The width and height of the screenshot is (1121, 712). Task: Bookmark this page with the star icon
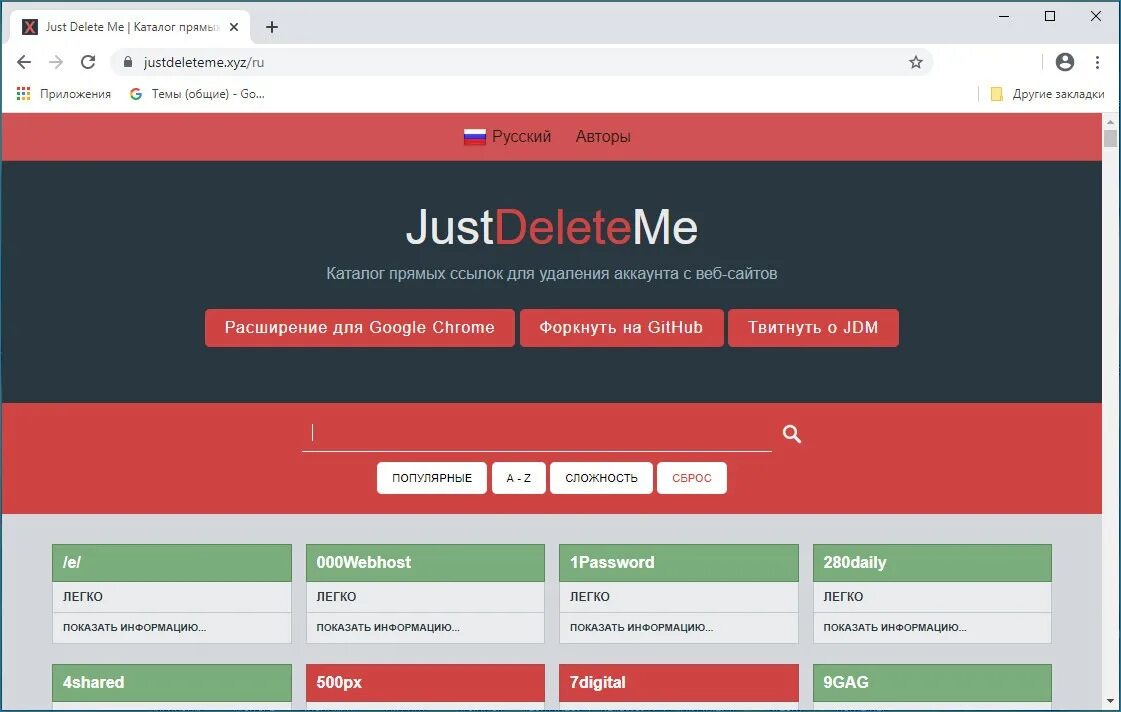click(915, 62)
